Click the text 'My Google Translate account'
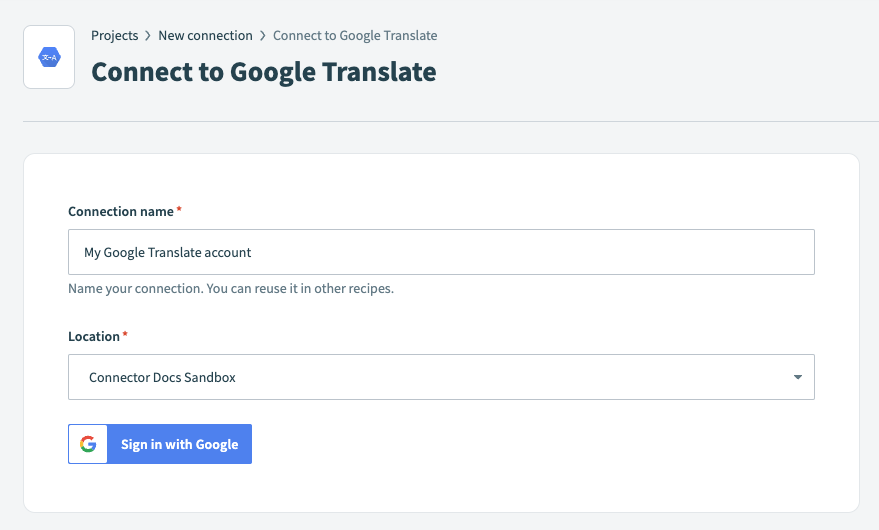 coord(167,253)
